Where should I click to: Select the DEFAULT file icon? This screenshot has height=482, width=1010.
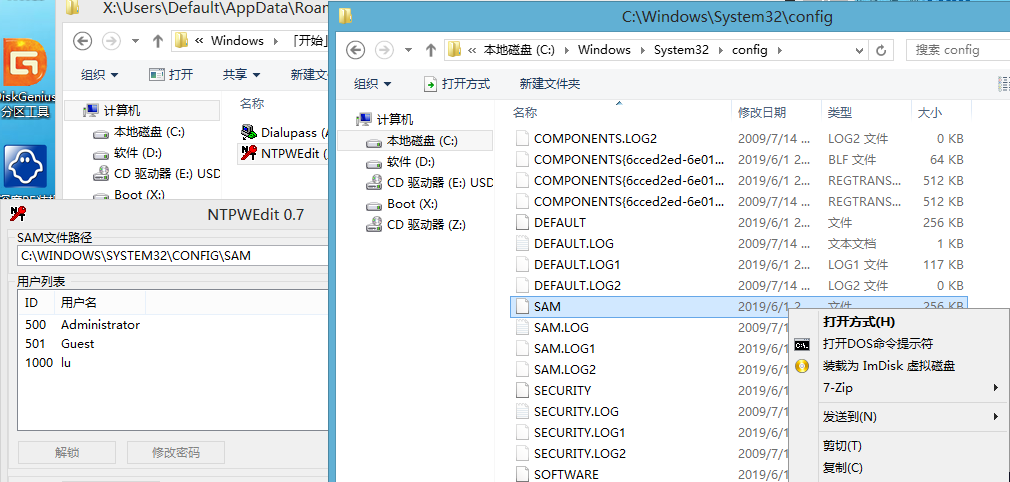522,222
